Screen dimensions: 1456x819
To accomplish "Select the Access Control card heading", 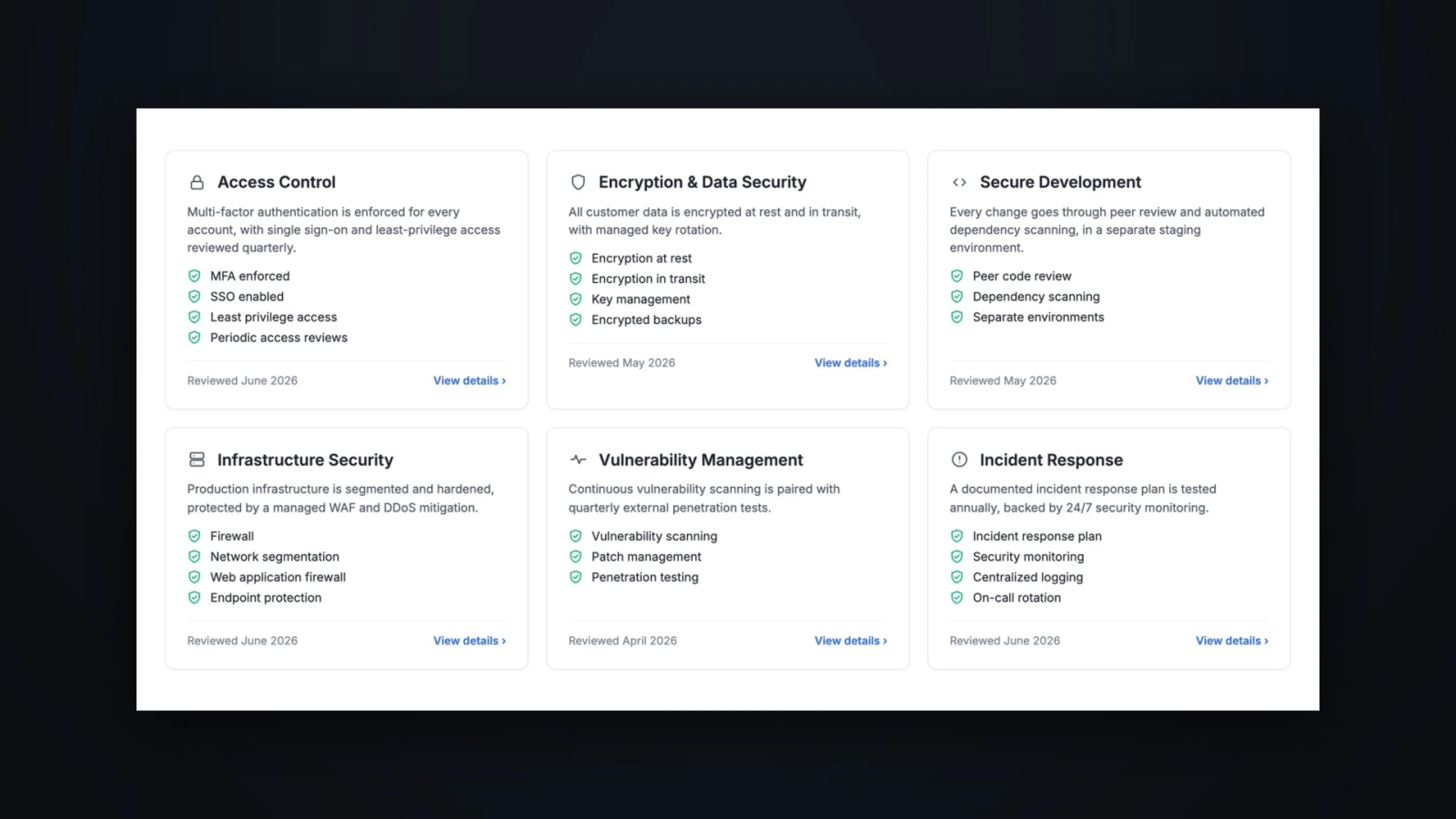I will click(276, 182).
